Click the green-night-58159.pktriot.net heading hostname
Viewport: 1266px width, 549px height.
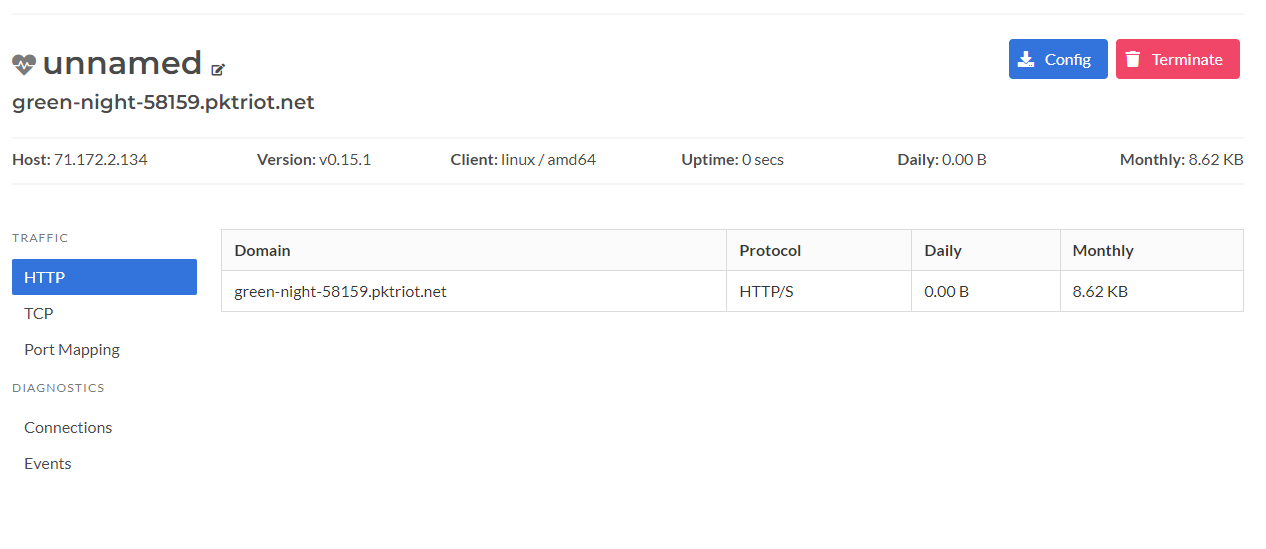coord(163,102)
